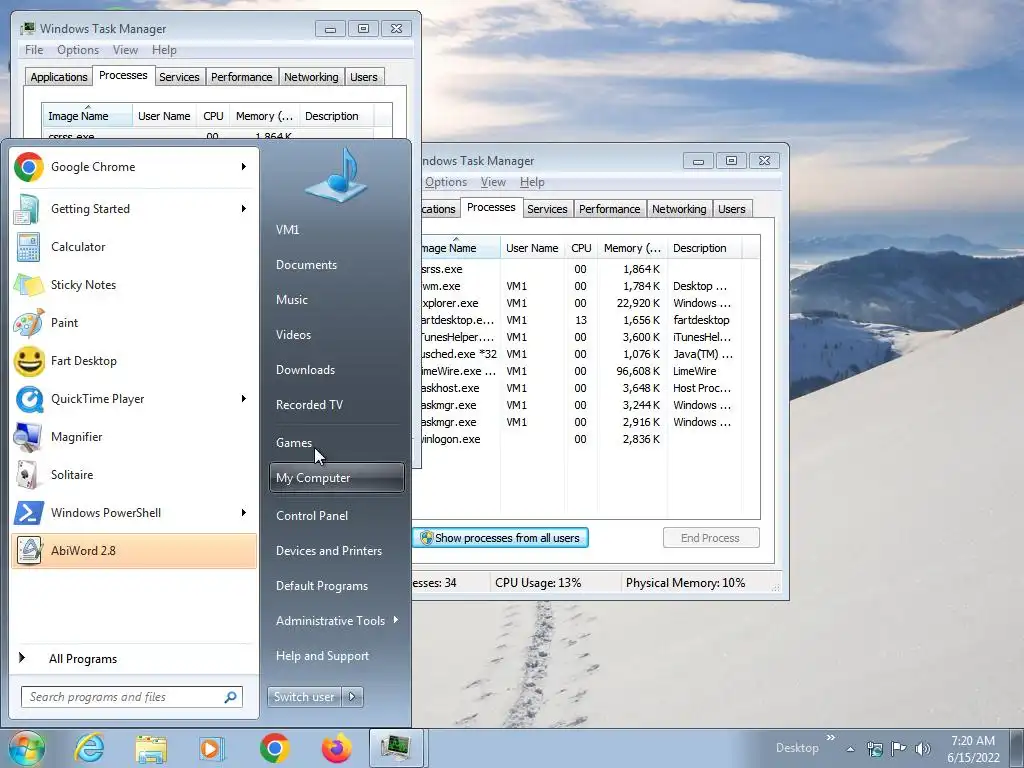Open Chrome from the taskbar
The height and width of the screenshot is (768, 1024).
274,748
